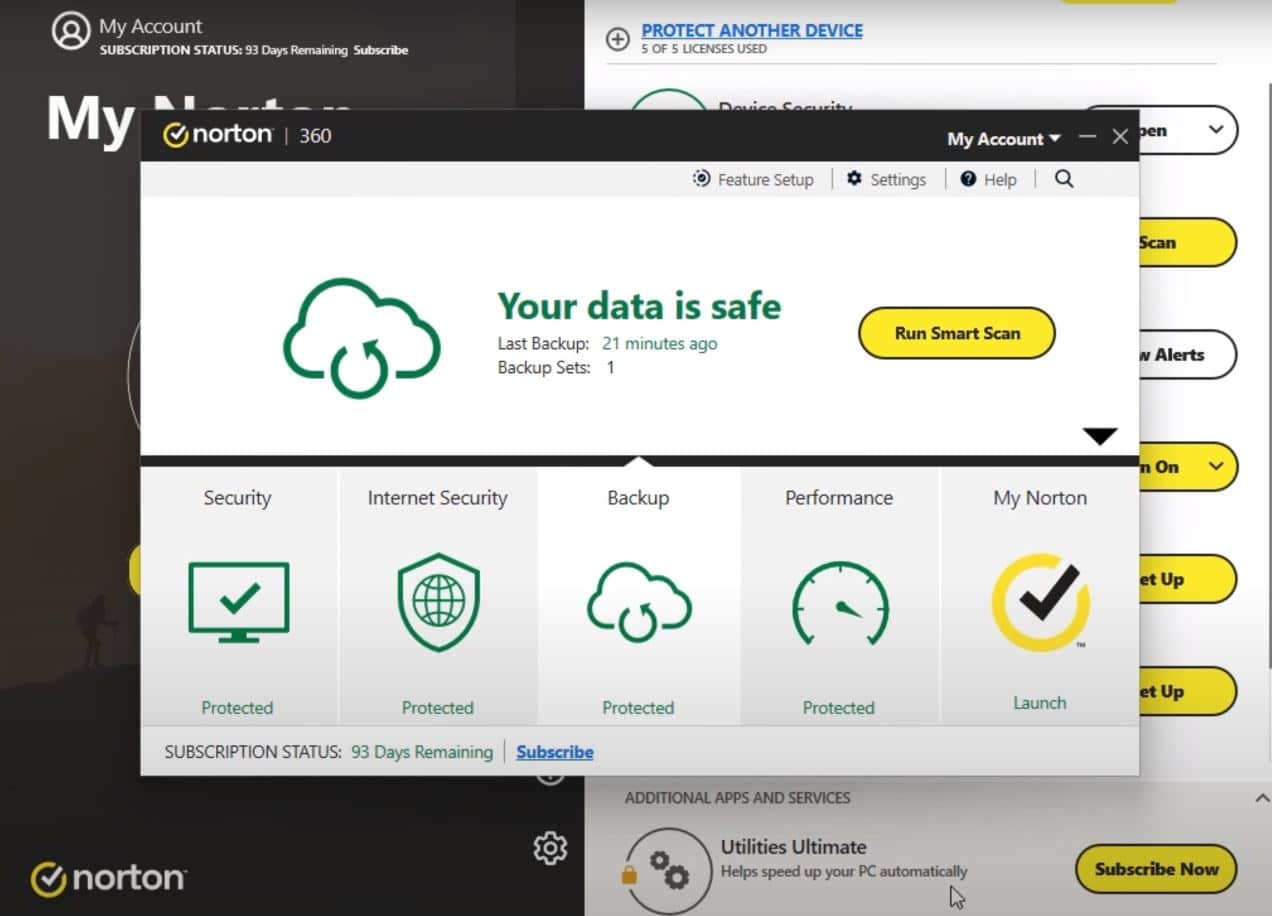Select the Internet Security shield globe icon

[x=438, y=604]
